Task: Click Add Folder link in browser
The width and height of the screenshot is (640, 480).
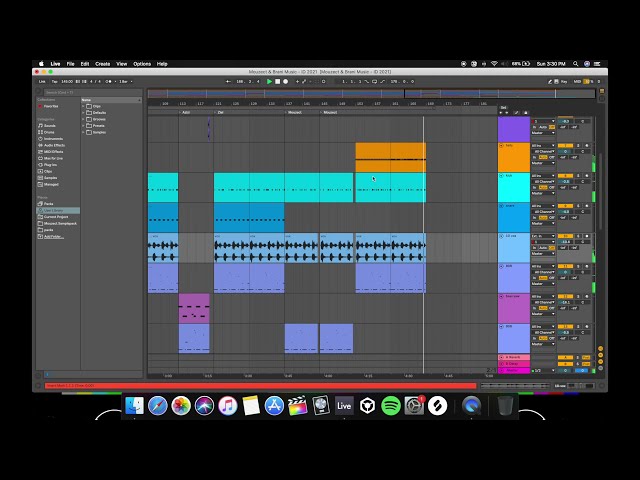Action: (53, 236)
